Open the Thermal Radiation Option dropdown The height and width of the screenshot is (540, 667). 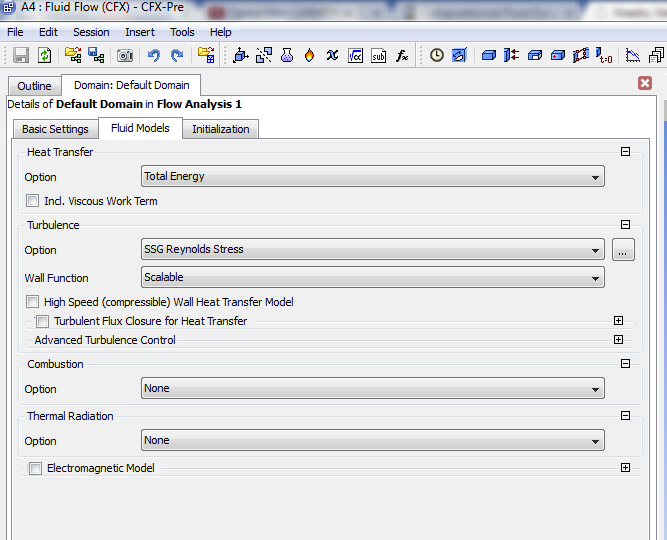click(x=373, y=440)
